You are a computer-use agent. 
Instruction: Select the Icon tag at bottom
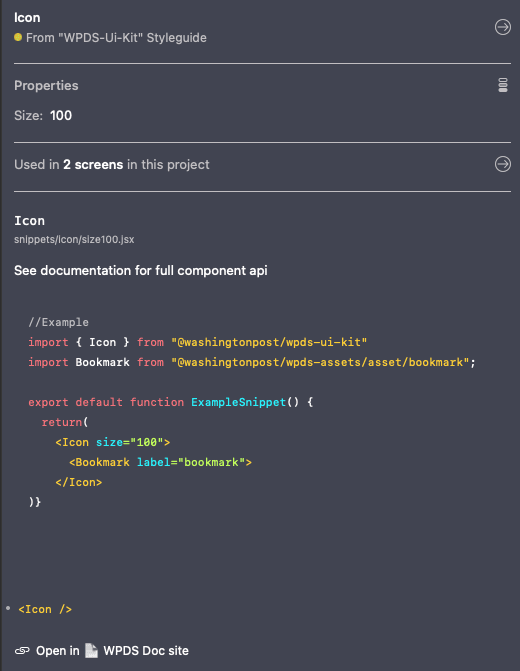[x=45, y=609]
